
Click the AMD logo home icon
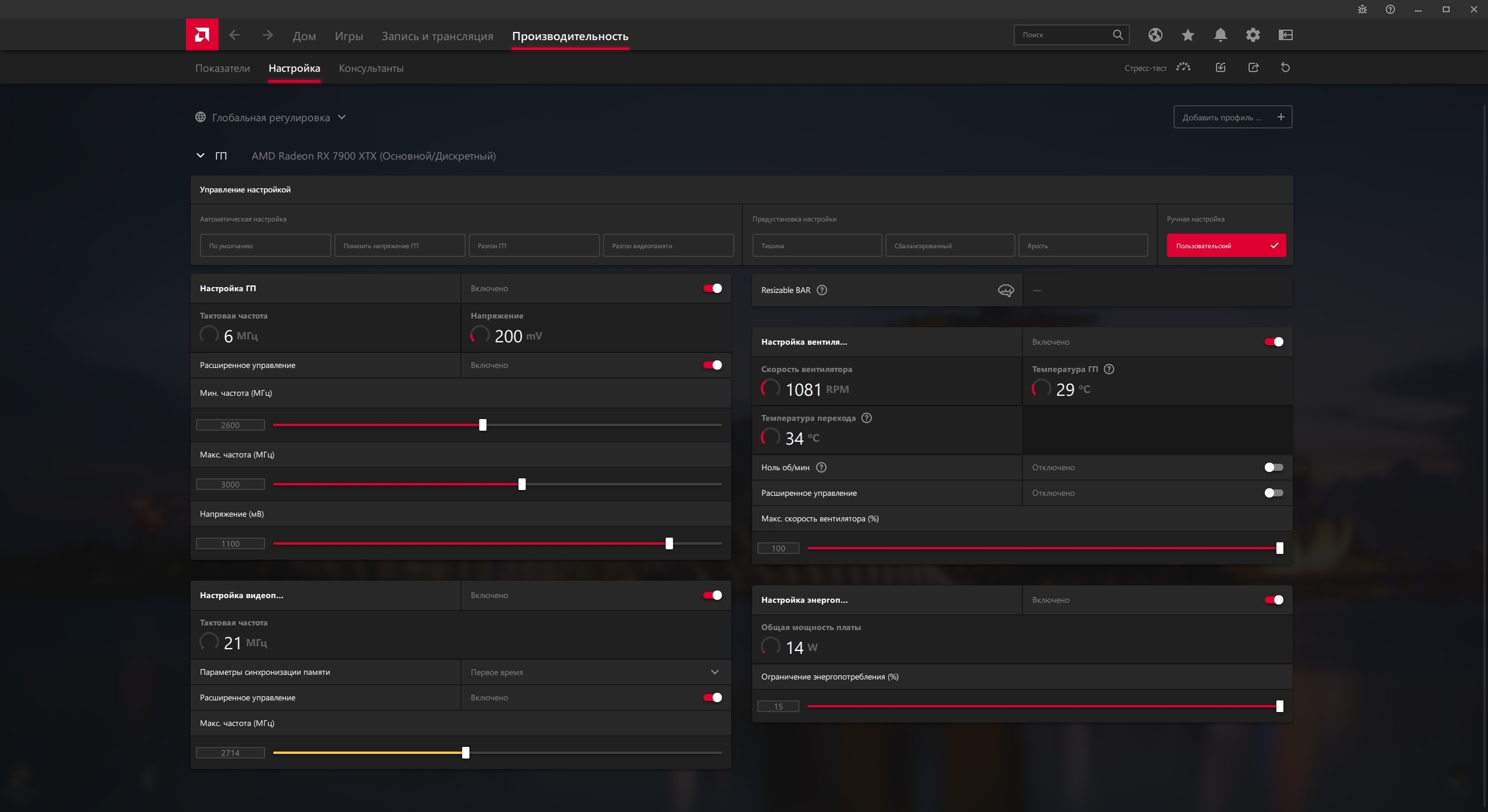pyautogui.click(x=202, y=35)
